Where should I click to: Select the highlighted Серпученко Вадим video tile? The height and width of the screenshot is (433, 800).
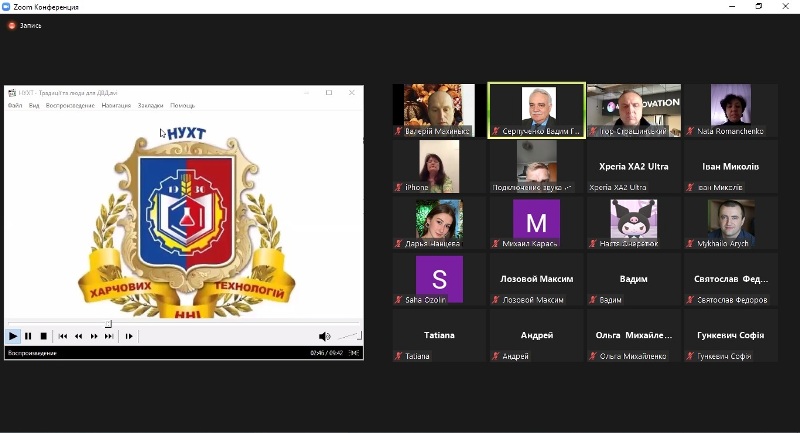coord(536,110)
